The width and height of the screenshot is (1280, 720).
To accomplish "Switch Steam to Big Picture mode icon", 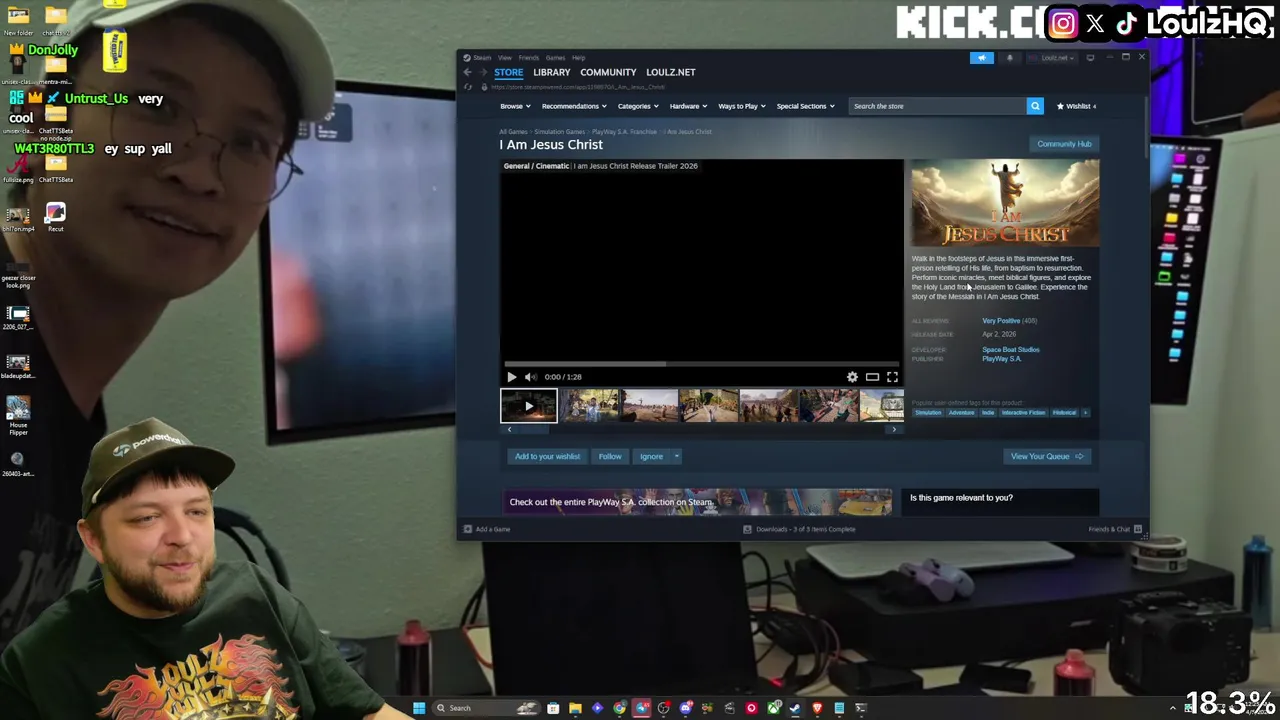I will 1090,58.
